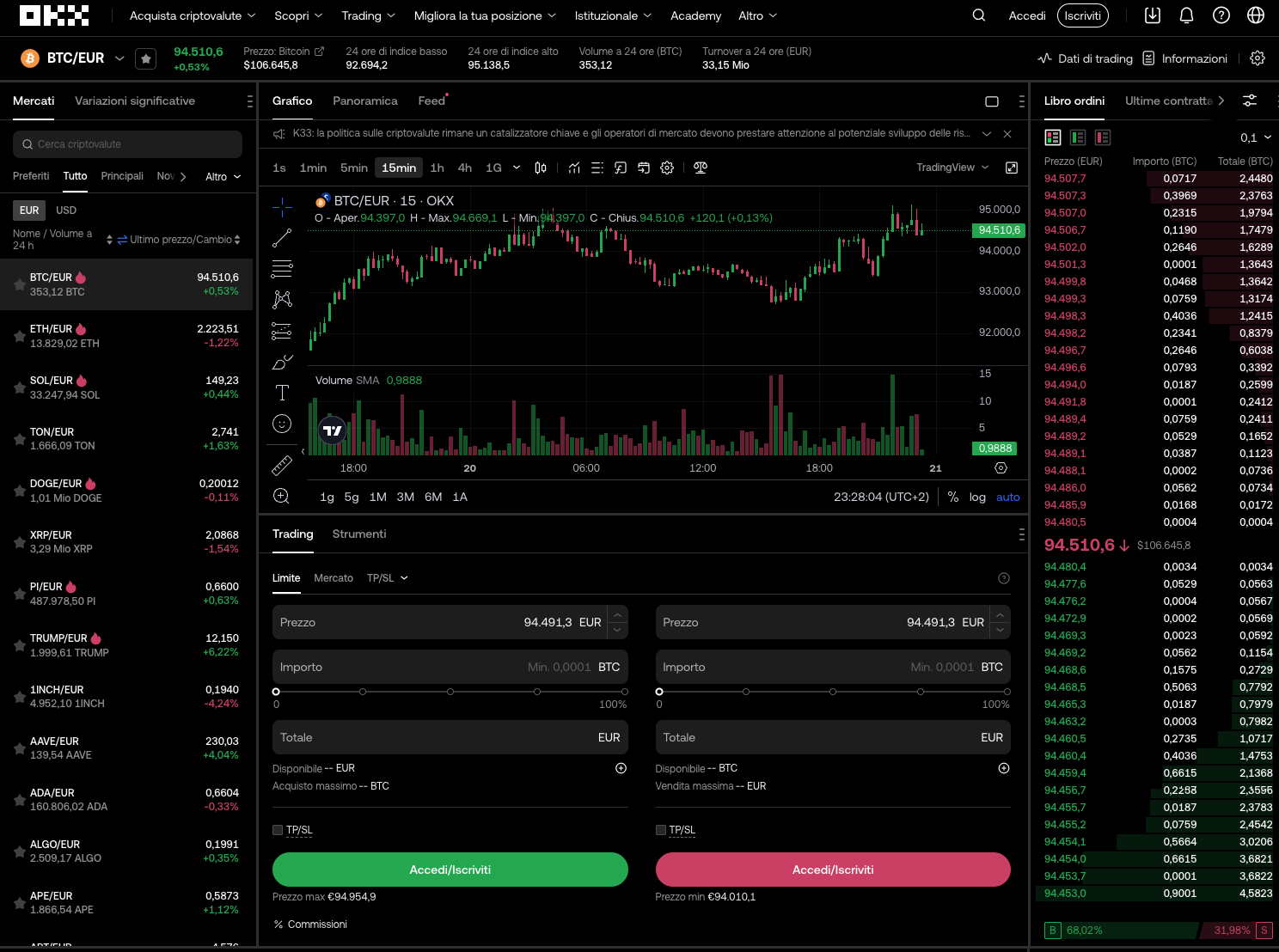
Task: Open the page settings gear icon
Action: pyautogui.click(x=1258, y=58)
